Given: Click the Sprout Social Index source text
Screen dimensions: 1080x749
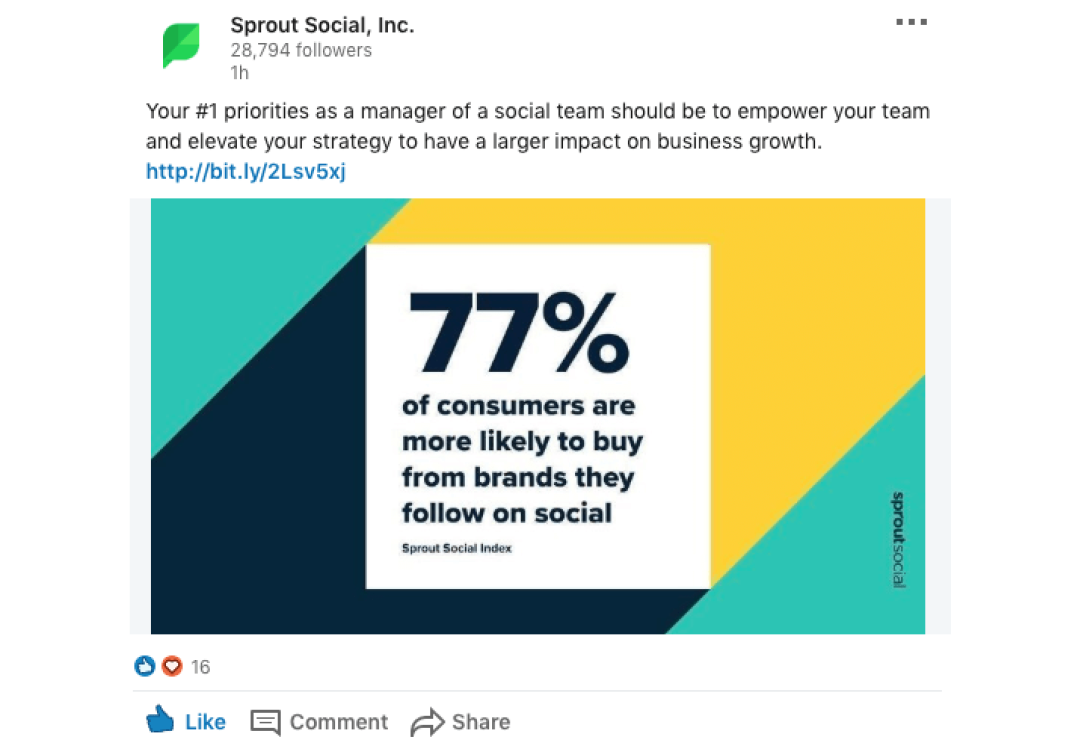Looking at the screenshot, I should tap(457, 548).
